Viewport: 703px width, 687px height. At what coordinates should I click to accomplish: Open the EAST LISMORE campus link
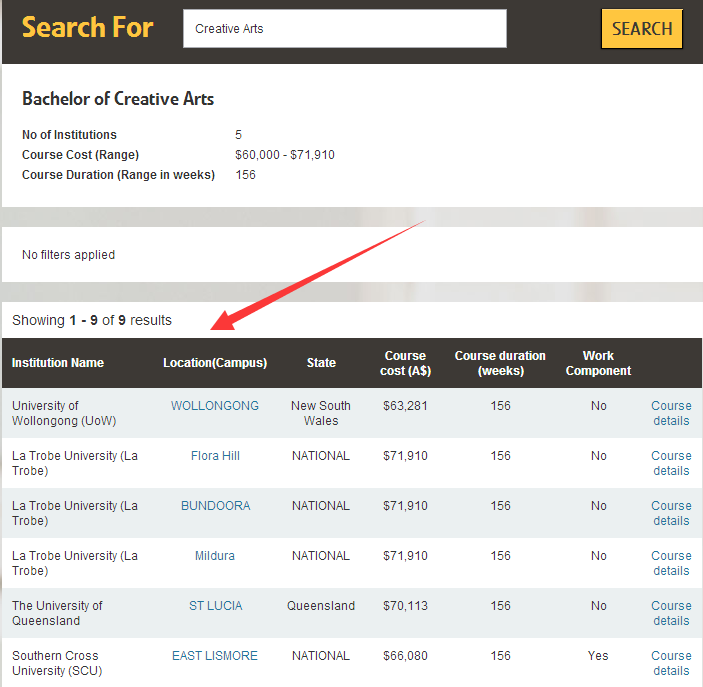215,656
